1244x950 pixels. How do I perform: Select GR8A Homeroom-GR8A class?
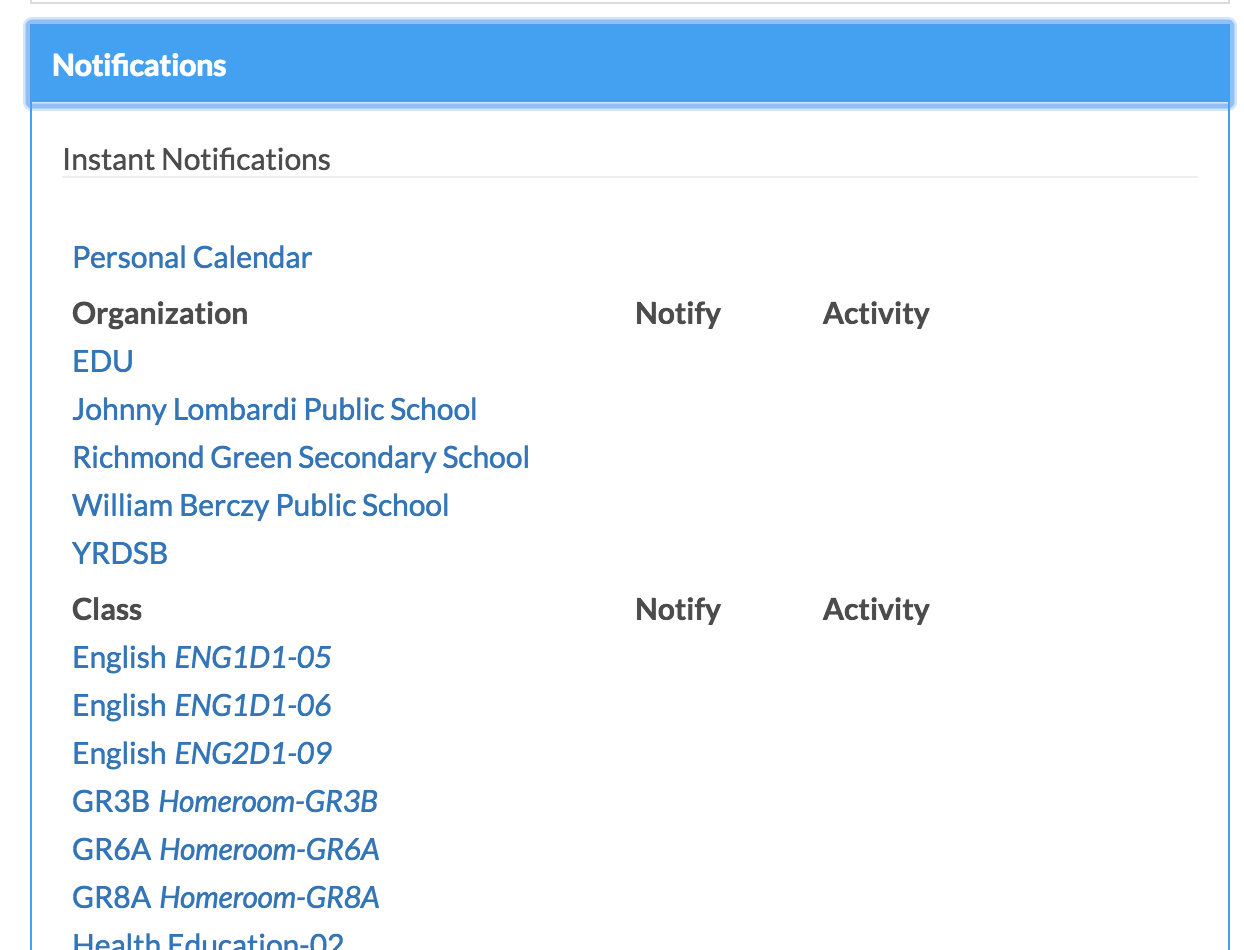(x=226, y=897)
